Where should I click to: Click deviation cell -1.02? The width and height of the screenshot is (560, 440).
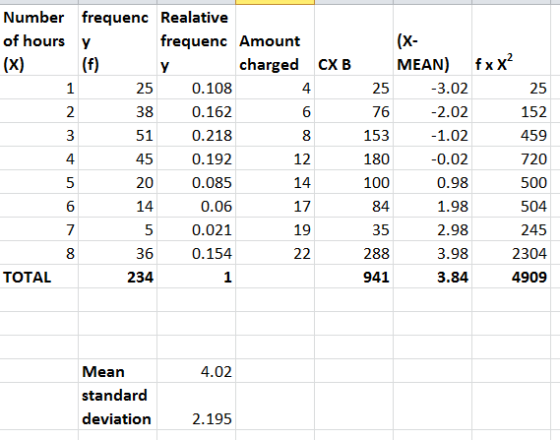(x=432, y=135)
